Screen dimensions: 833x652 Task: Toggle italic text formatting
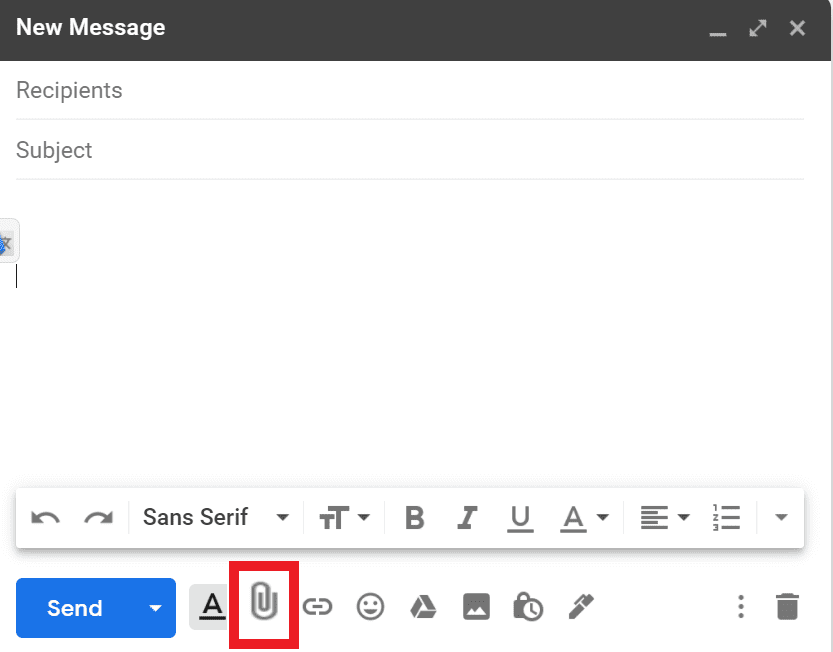(x=467, y=518)
